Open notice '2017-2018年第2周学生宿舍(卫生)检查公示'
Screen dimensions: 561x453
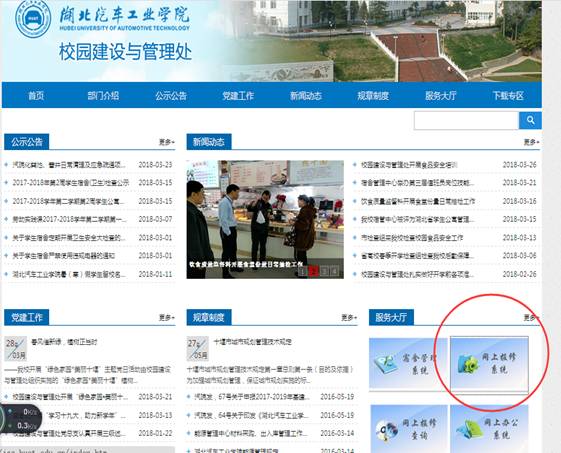70,183
